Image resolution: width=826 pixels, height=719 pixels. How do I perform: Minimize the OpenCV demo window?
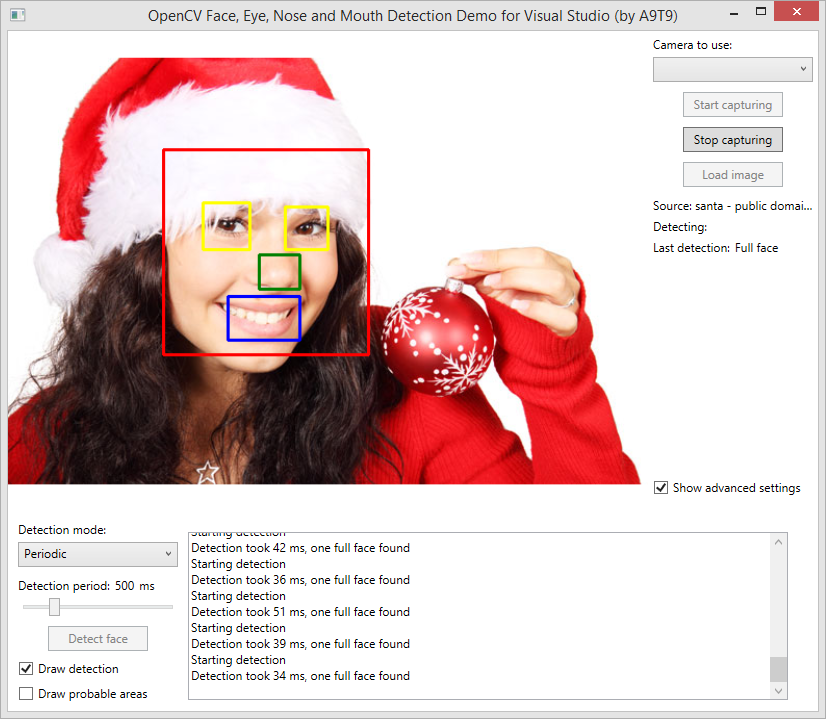pos(734,13)
